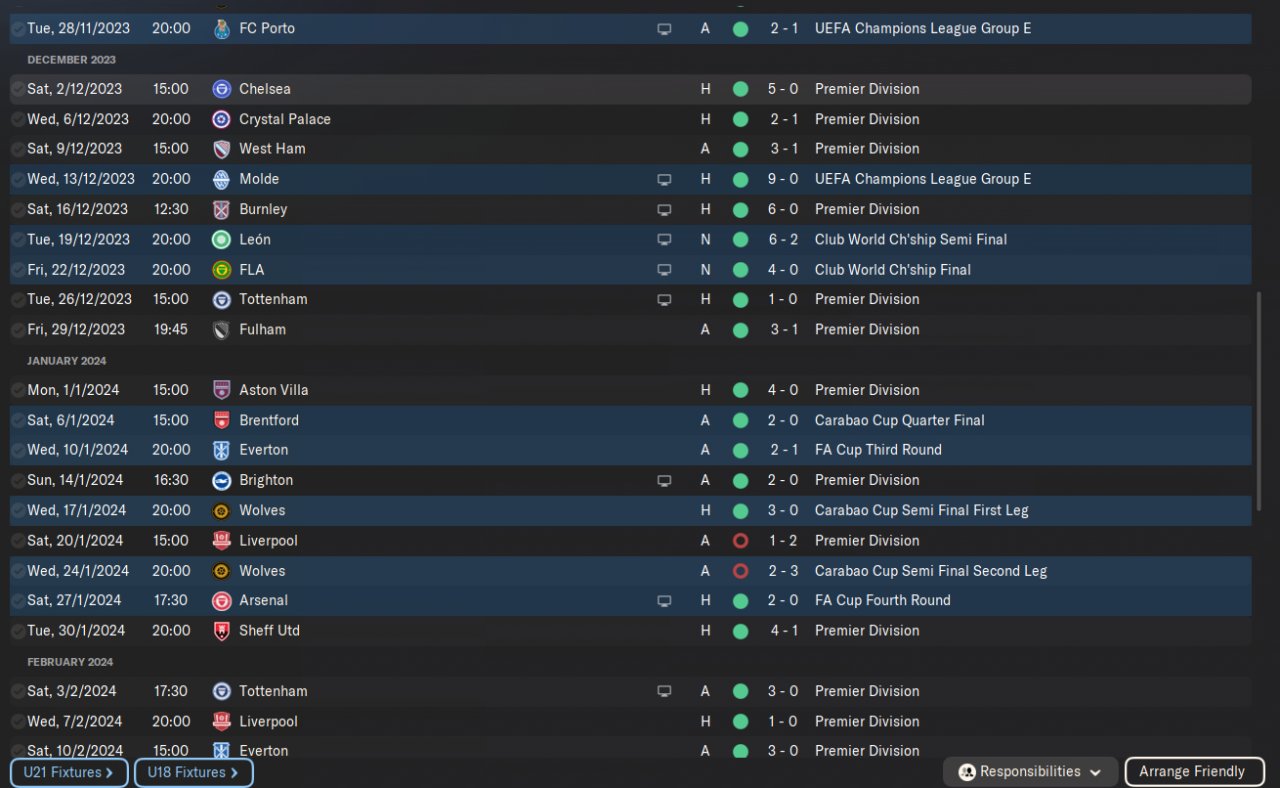This screenshot has width=1280, height=788.
Task: Click the Sheff Utd club badge
Action: tap(222, 630)
